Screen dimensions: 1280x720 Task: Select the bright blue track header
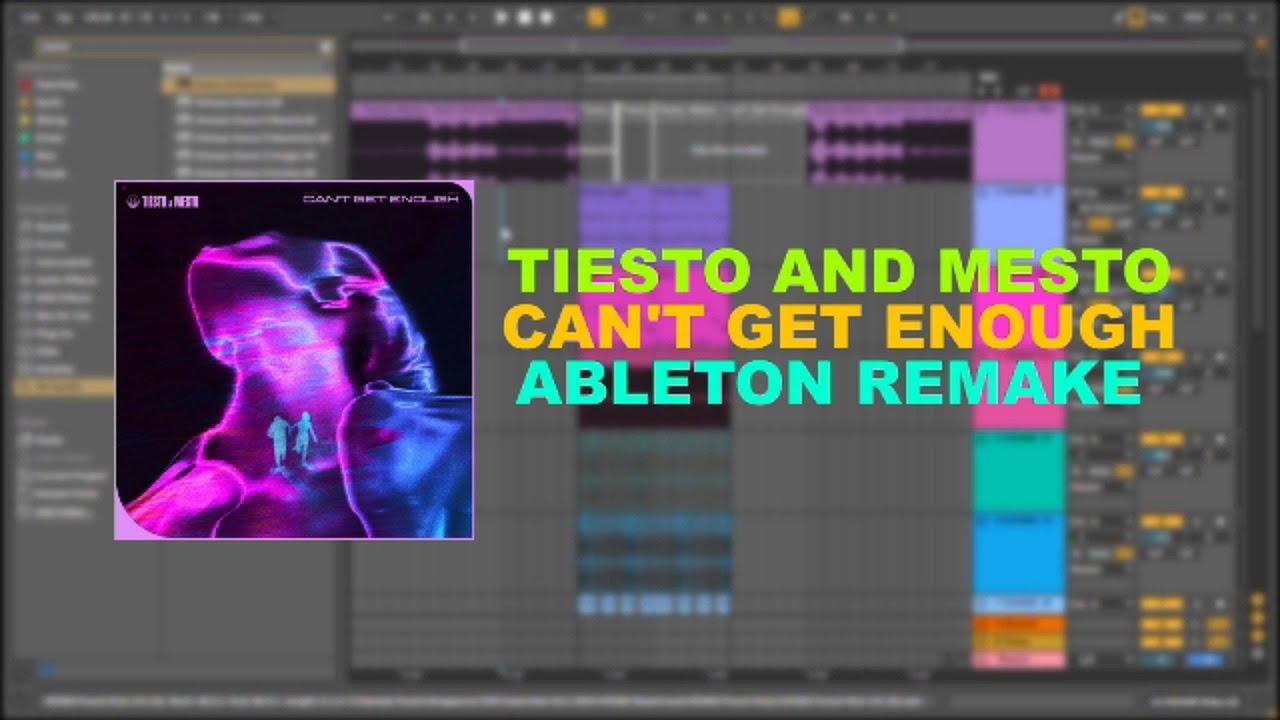pyautogui.click(x=1018, y=554)
